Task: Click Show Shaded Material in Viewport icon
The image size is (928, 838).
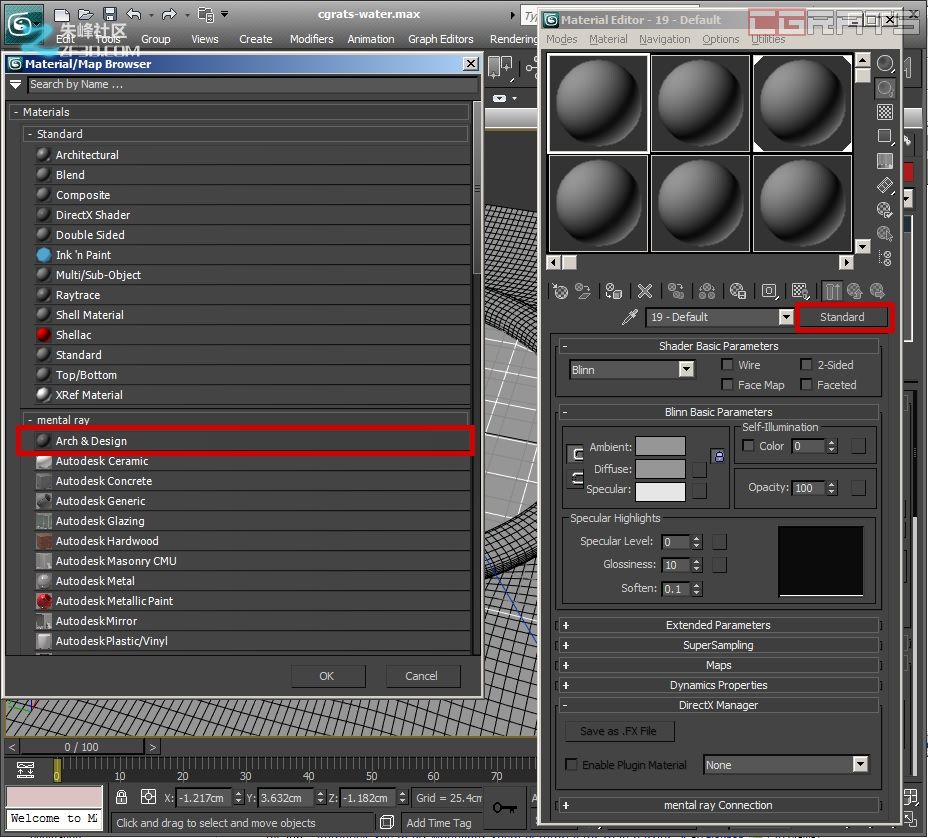Action: [x=800, y=291]
